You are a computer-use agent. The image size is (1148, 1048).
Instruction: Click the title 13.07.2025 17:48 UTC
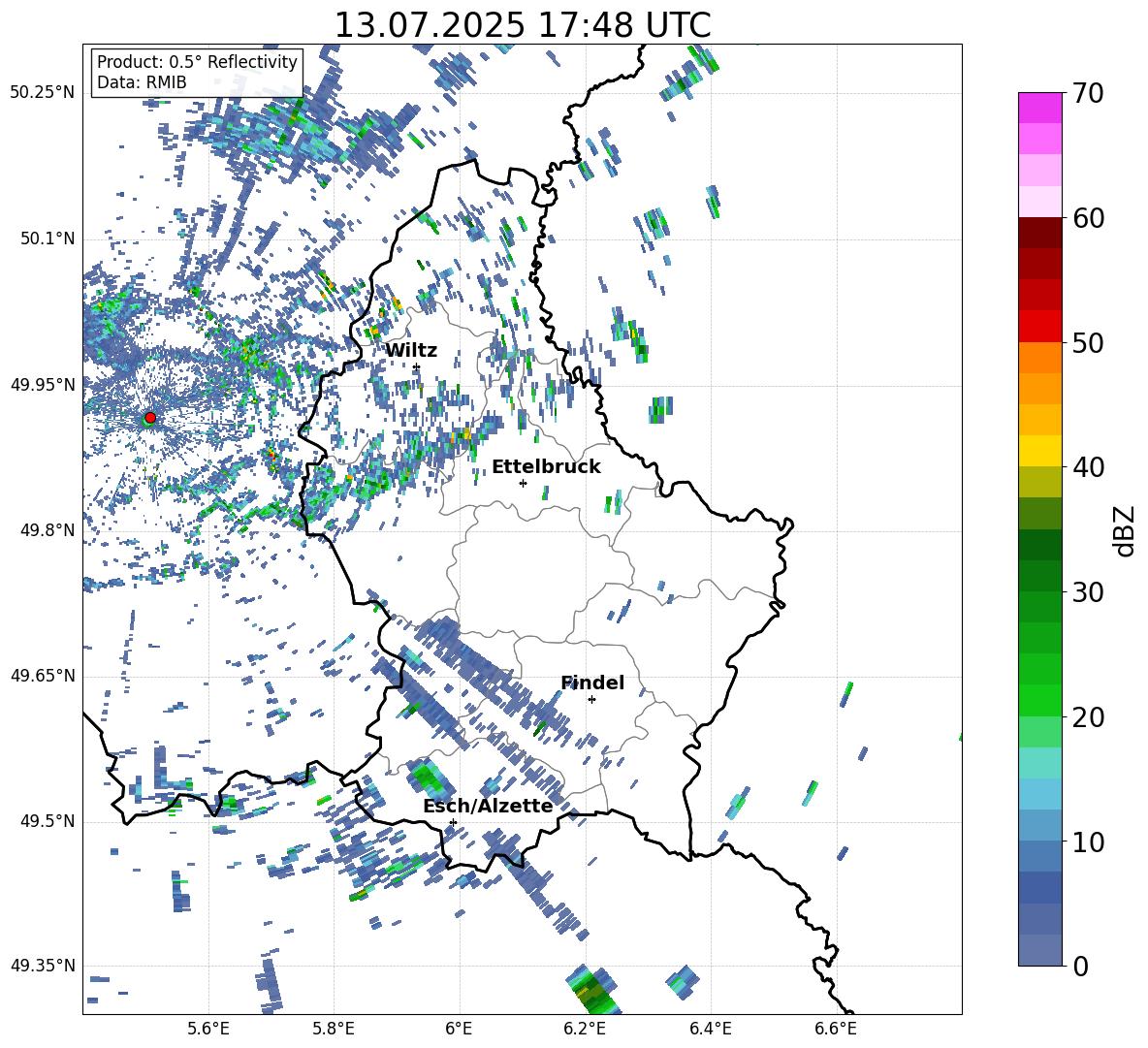tap(523, 25)
